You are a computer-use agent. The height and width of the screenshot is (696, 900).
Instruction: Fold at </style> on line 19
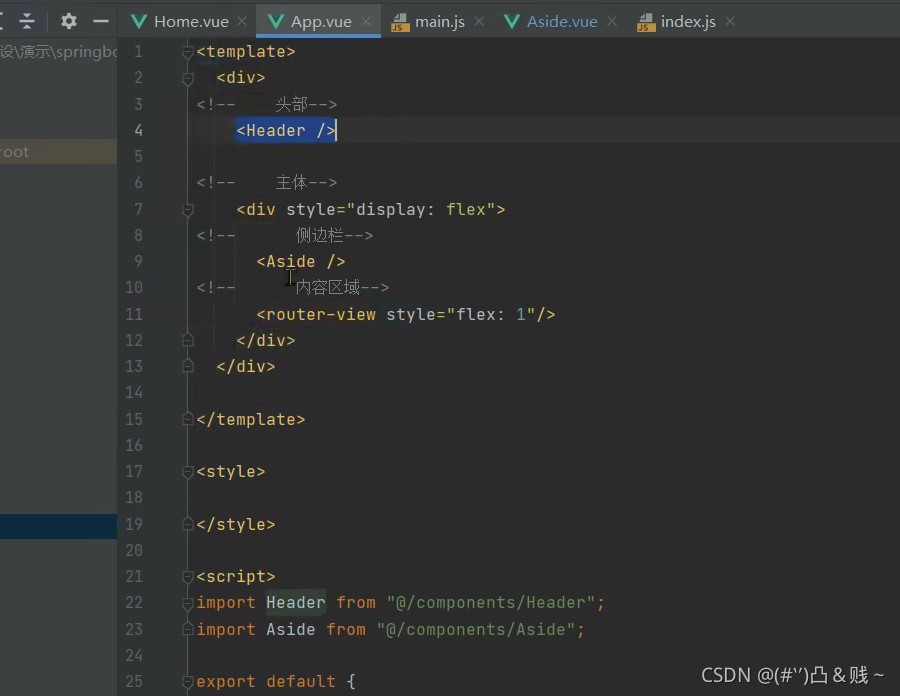pyautogui.click(x=187, y=524)
